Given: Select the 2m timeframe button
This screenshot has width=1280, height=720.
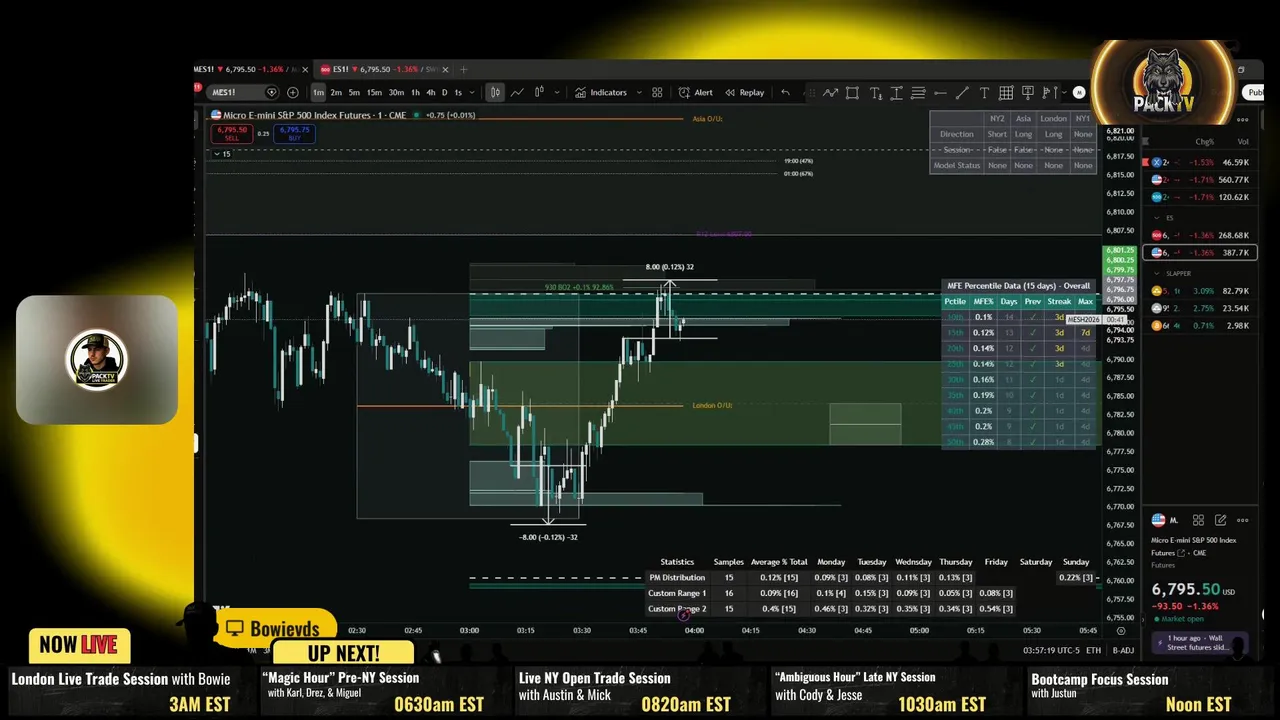Looking at the screenshot, I should [336, 92].
